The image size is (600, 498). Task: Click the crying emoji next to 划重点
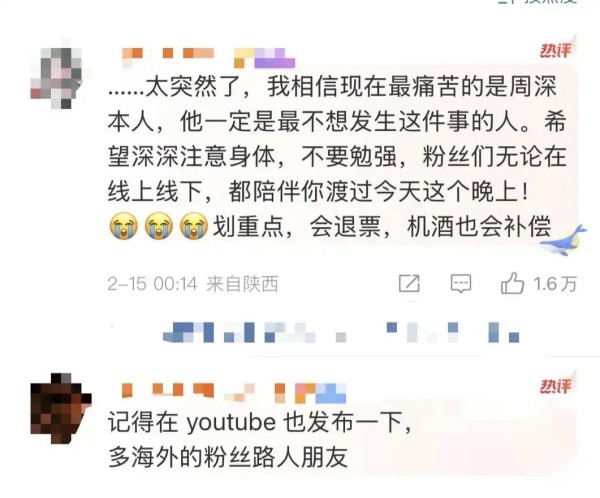tap(194, 227)
